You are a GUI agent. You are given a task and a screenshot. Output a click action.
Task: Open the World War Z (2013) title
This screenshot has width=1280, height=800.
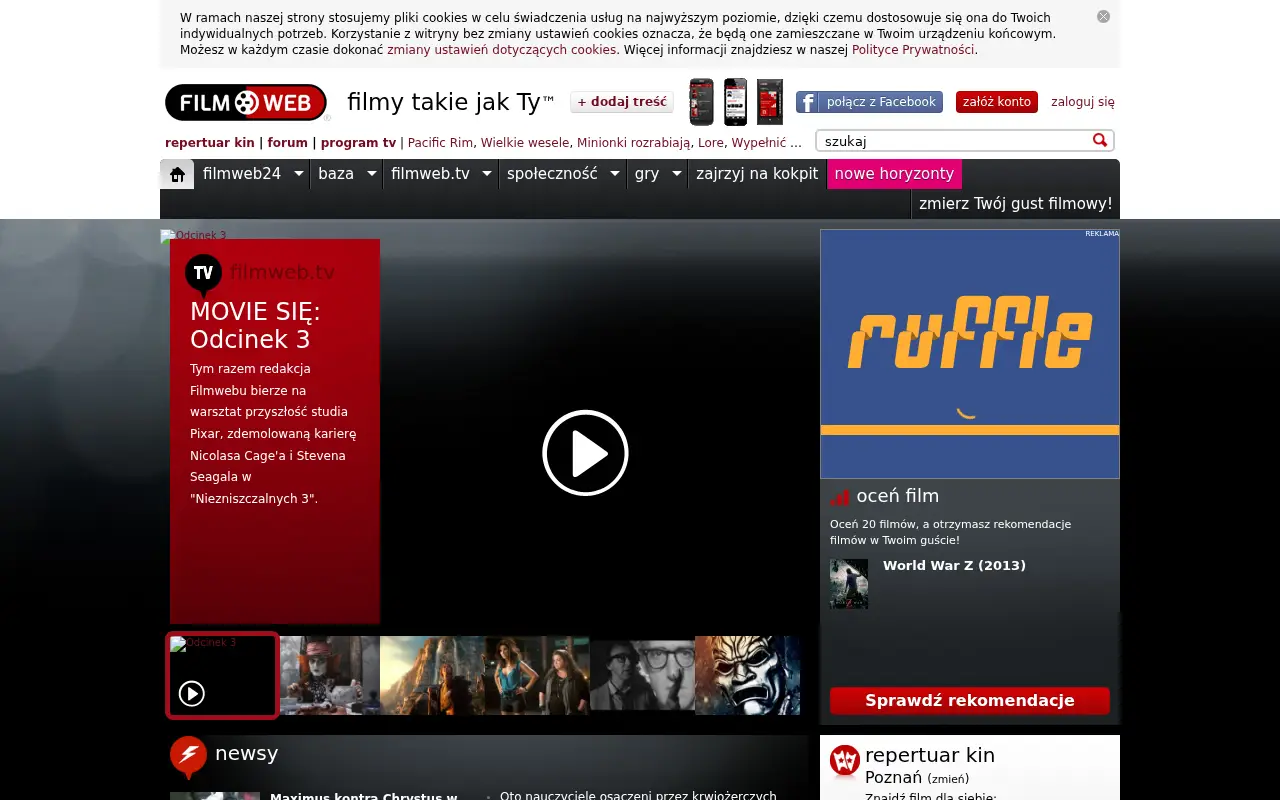954,566
